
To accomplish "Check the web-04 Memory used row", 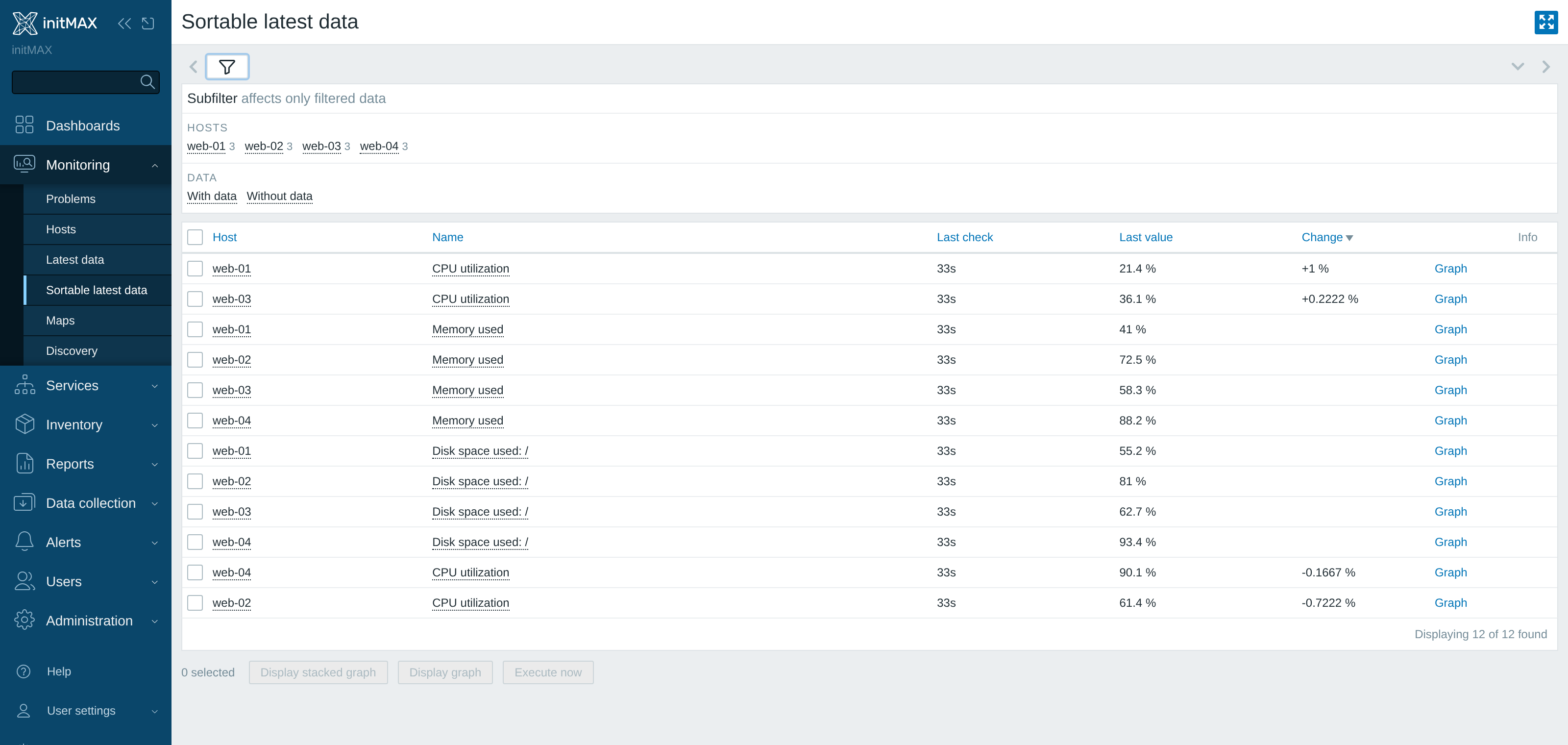I will [x=195, y=421].
